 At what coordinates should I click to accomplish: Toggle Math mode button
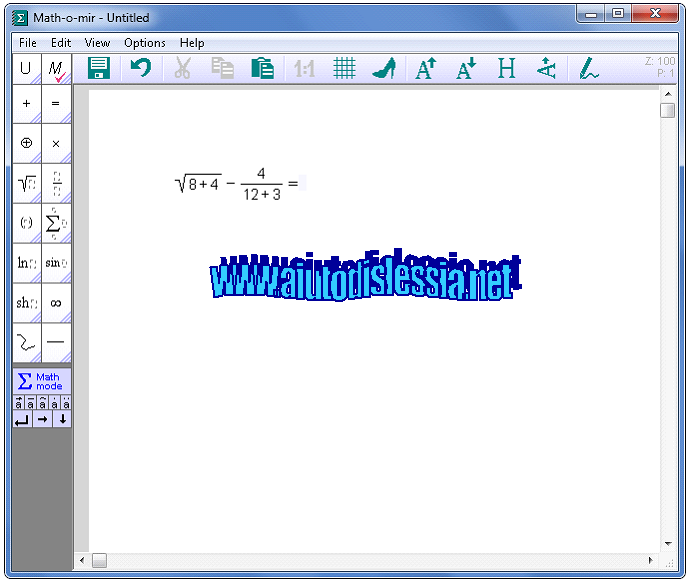pyautogui.click(x=42, y=381)
